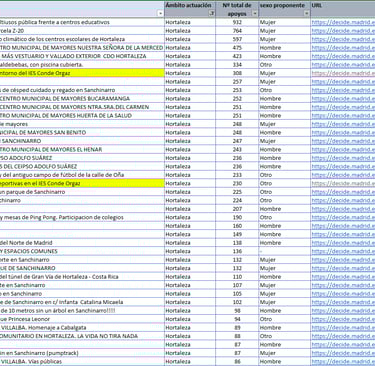Select the cell 'de 10 metros sin un árbol en Sanchinarro!!!!'

point(82,311)
